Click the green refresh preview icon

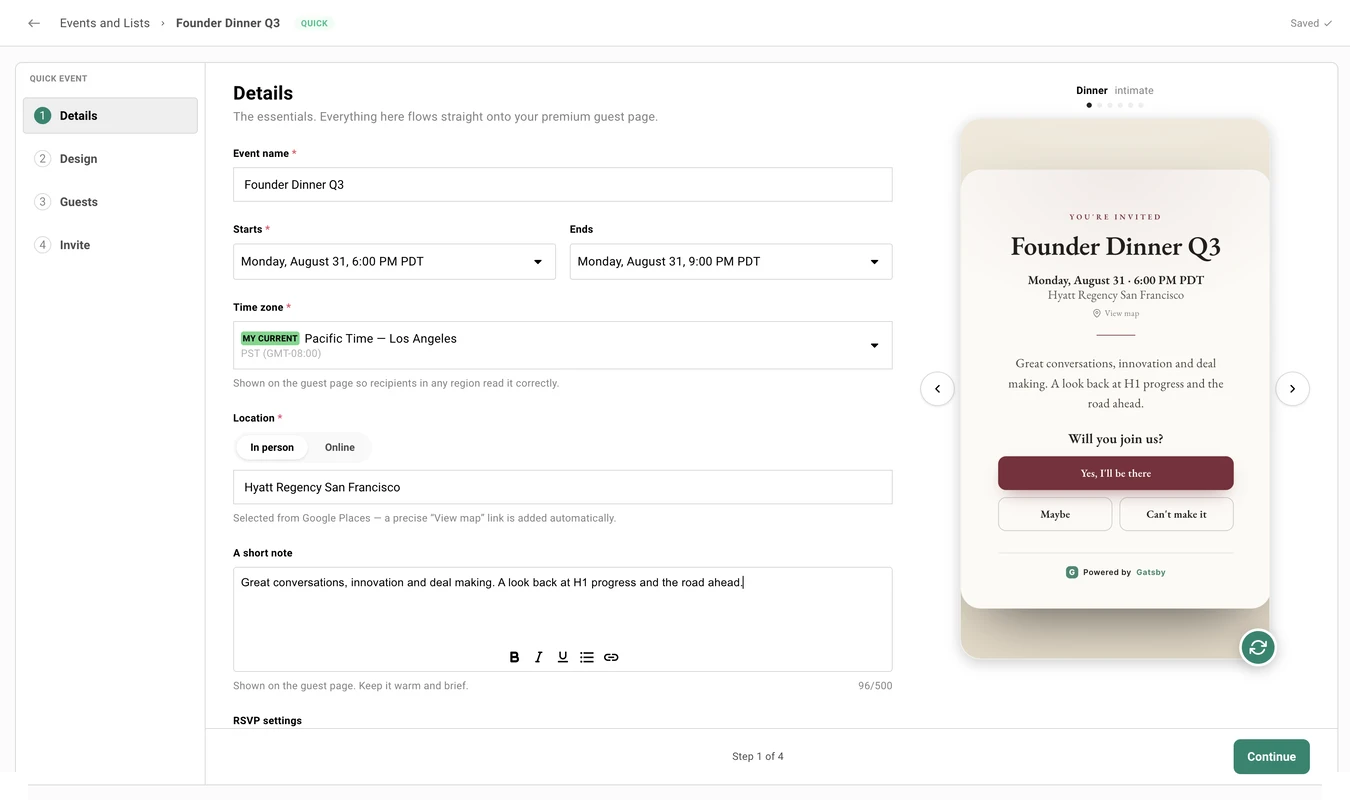(1258, 647)
